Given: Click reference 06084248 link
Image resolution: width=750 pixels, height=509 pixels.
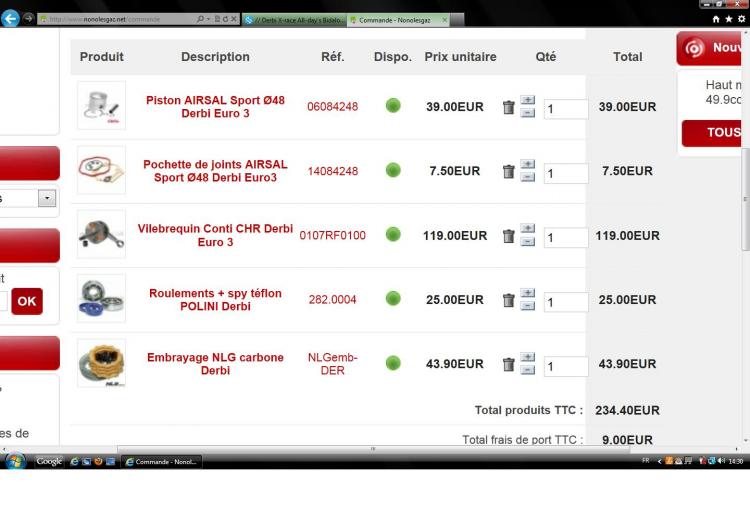Looking at the screenshot, I should coord(332,107).
